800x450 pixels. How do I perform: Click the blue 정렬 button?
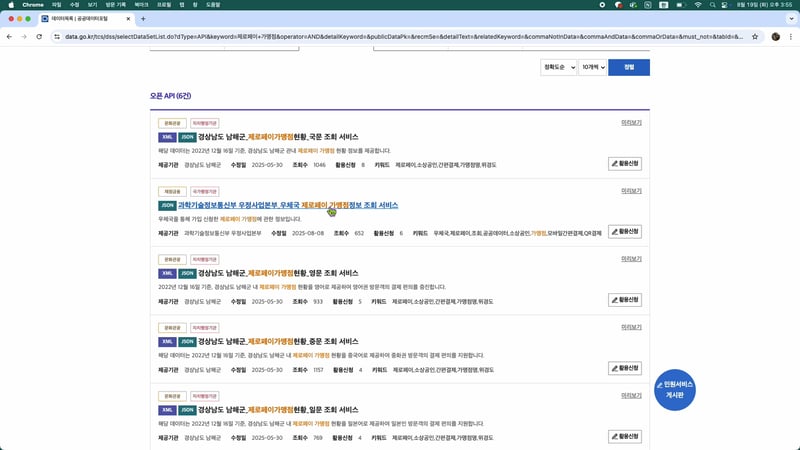tap(629, 67)
